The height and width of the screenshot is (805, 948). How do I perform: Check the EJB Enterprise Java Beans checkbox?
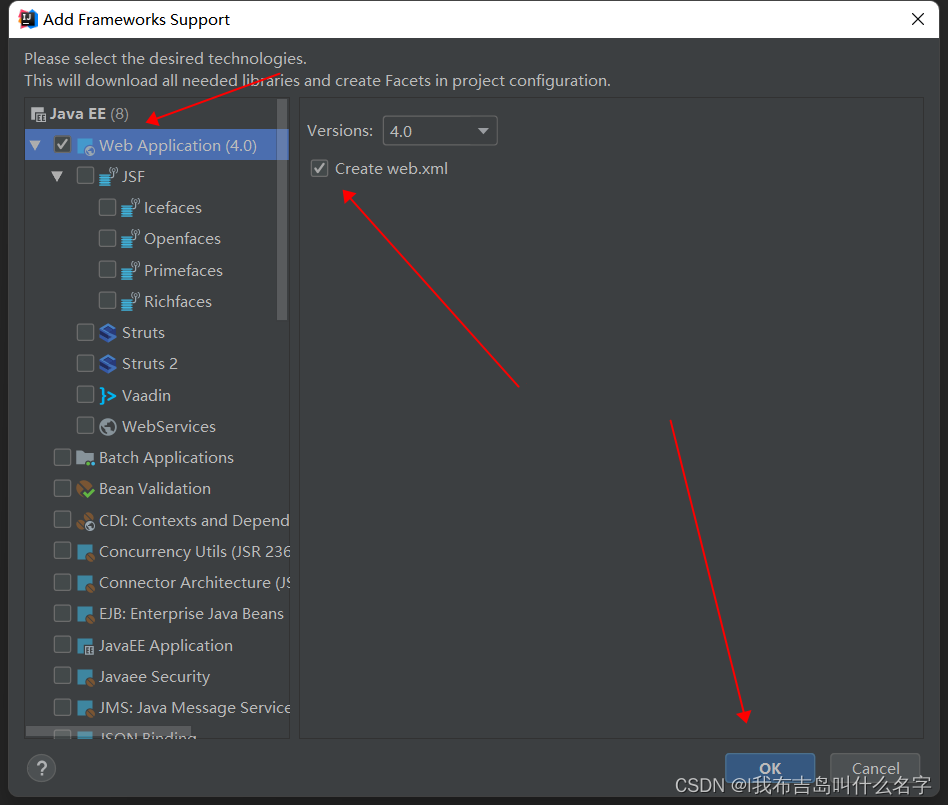click(62, 613)
